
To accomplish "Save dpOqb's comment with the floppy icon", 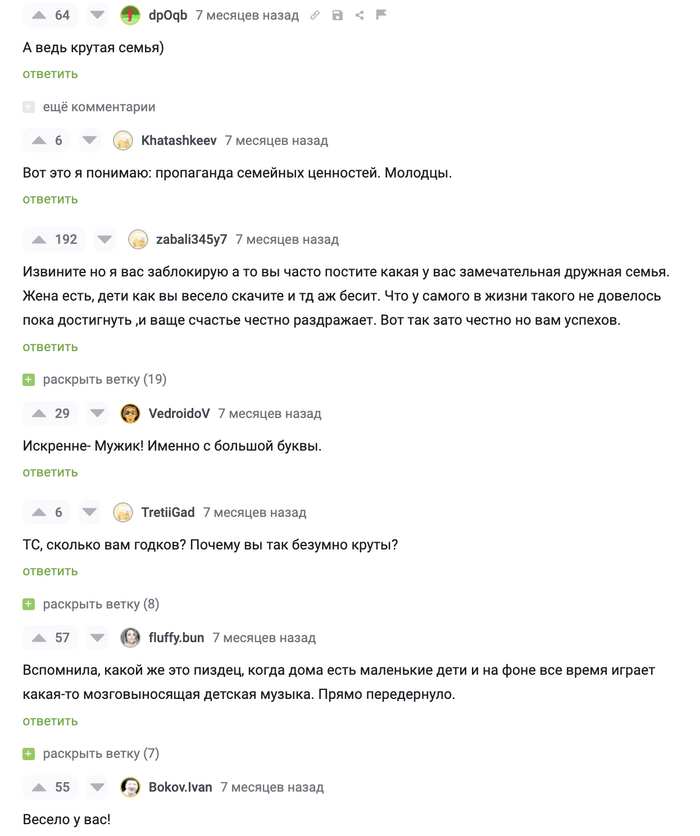I will [337, 15].
